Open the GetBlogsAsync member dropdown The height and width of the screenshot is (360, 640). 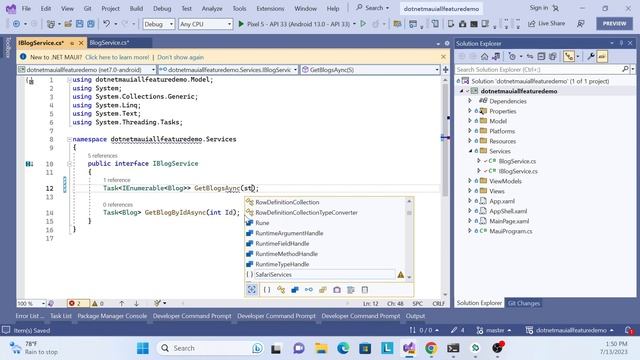click(x=370, y=70)
